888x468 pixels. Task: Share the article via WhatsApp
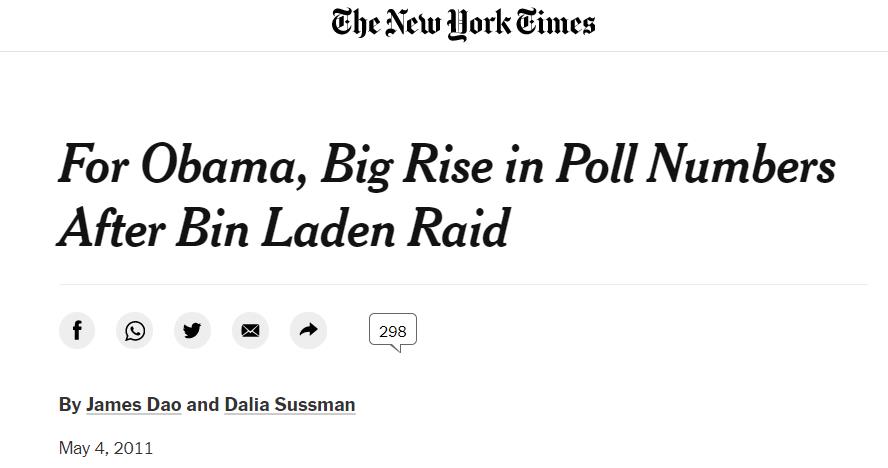click(x=135, y=331)
